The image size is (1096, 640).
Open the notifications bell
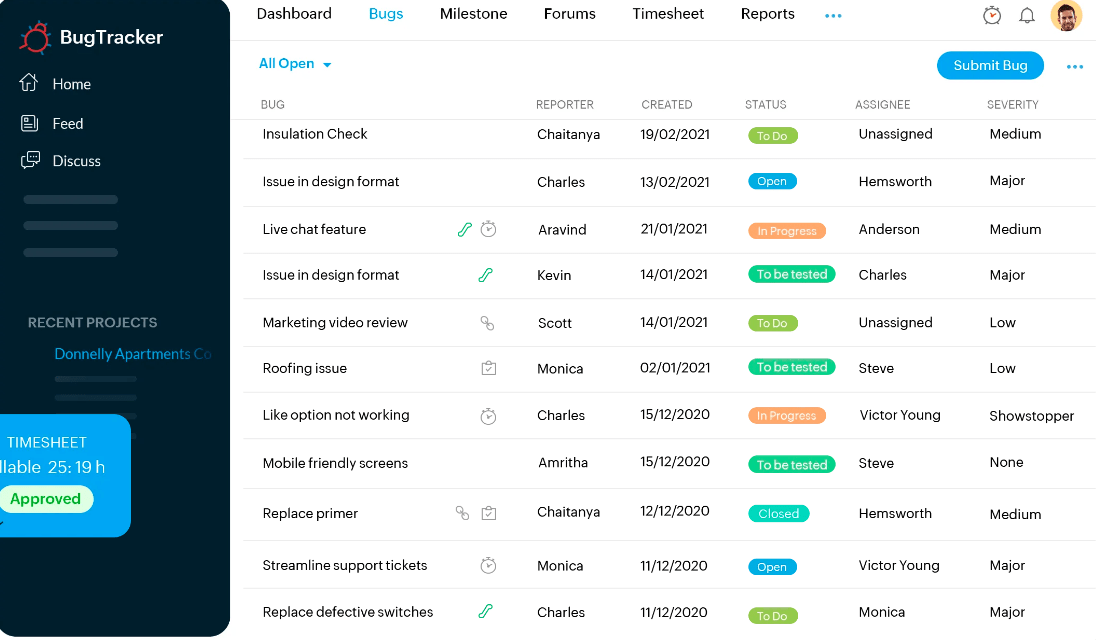click(1027, 15)
